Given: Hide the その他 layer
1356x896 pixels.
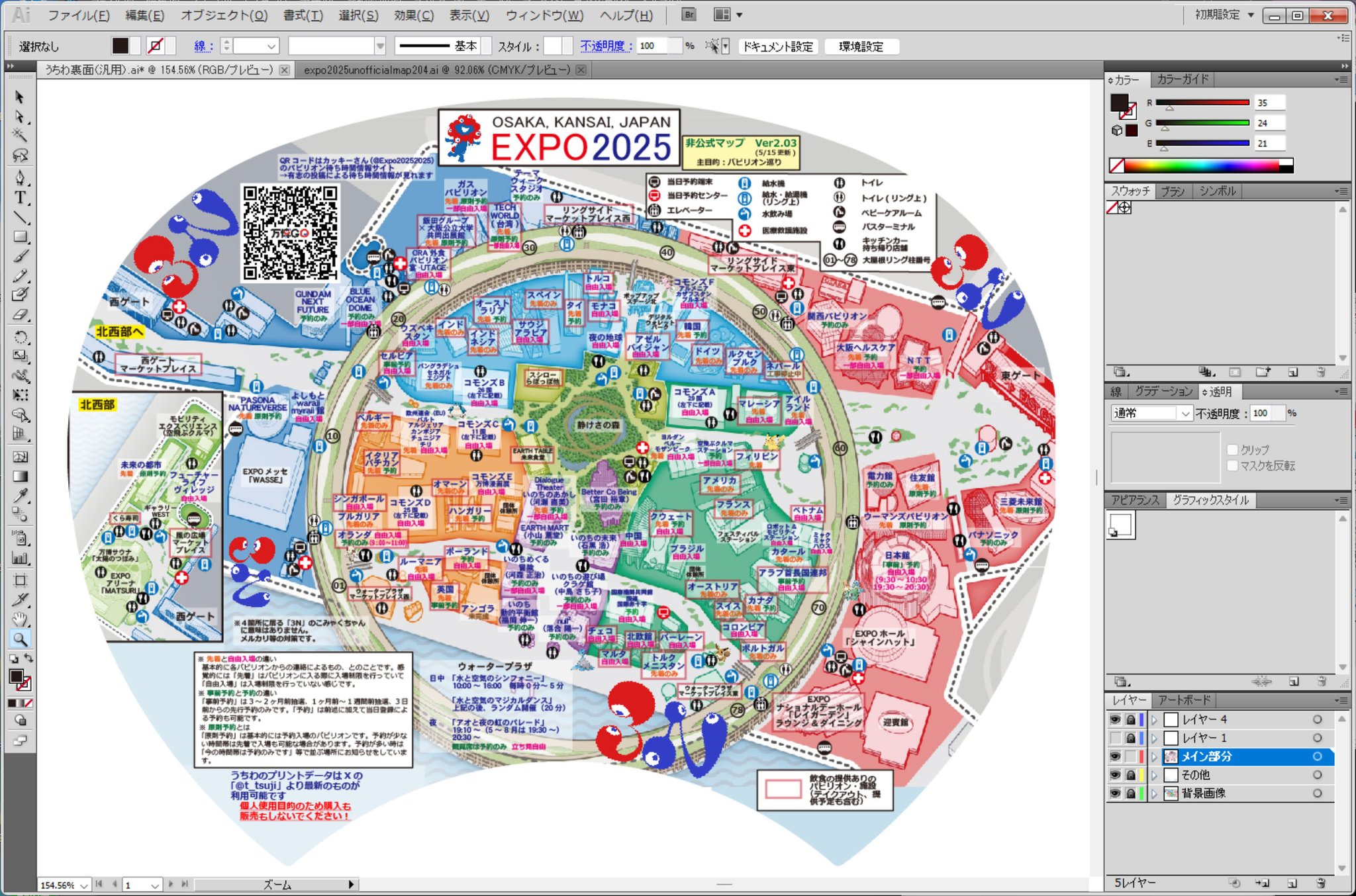Looking at the screenshot, I should pos(1116,775).
